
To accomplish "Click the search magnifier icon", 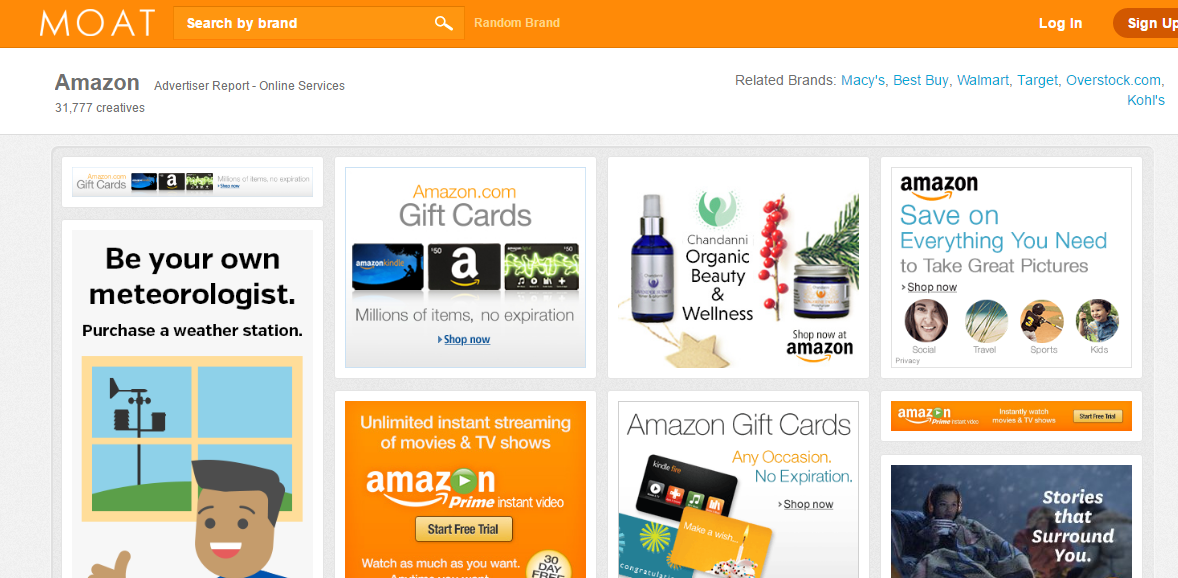I will pyautogui.click(x=444, y=23).
